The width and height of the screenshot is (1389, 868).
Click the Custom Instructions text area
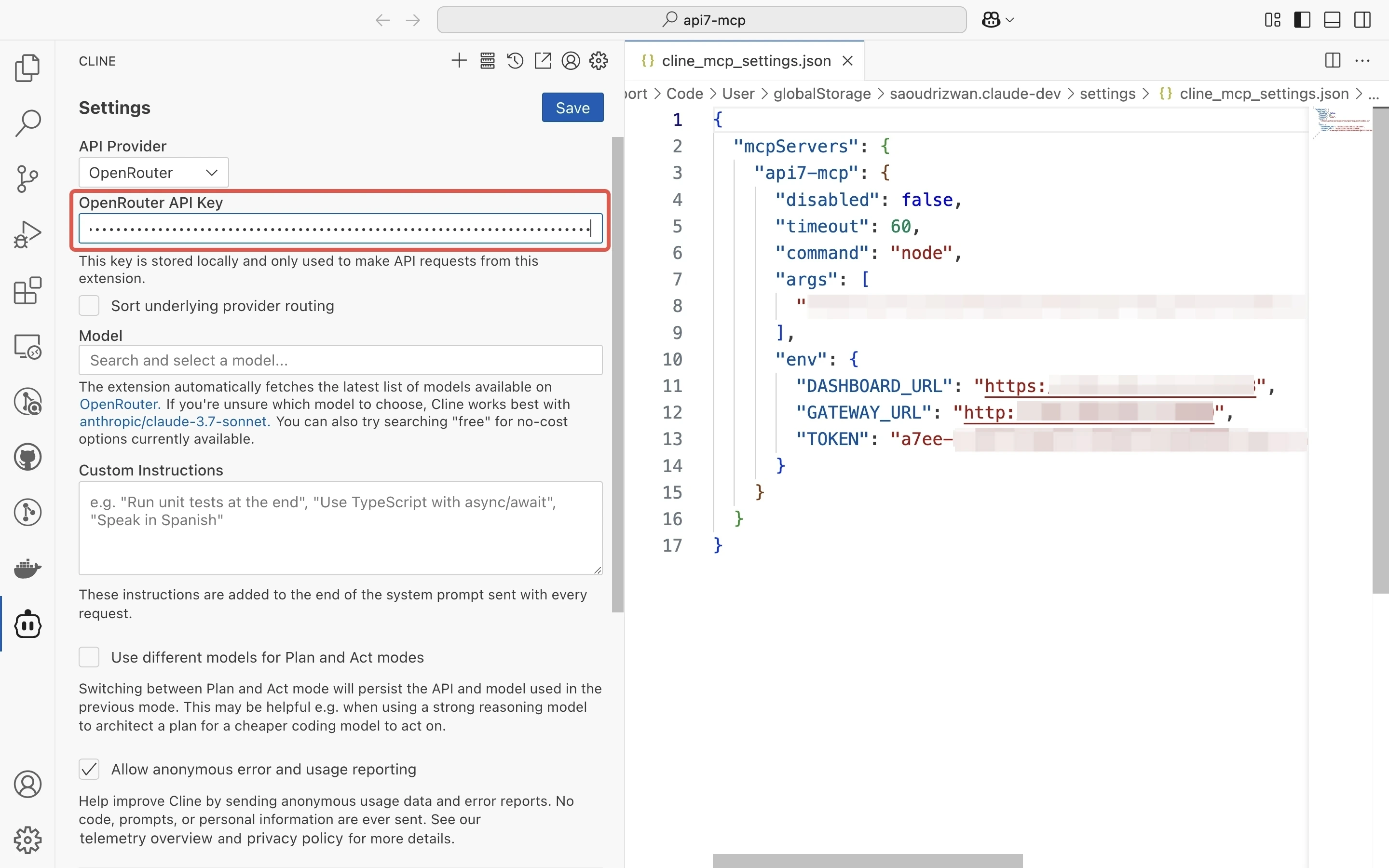[340, 528]
